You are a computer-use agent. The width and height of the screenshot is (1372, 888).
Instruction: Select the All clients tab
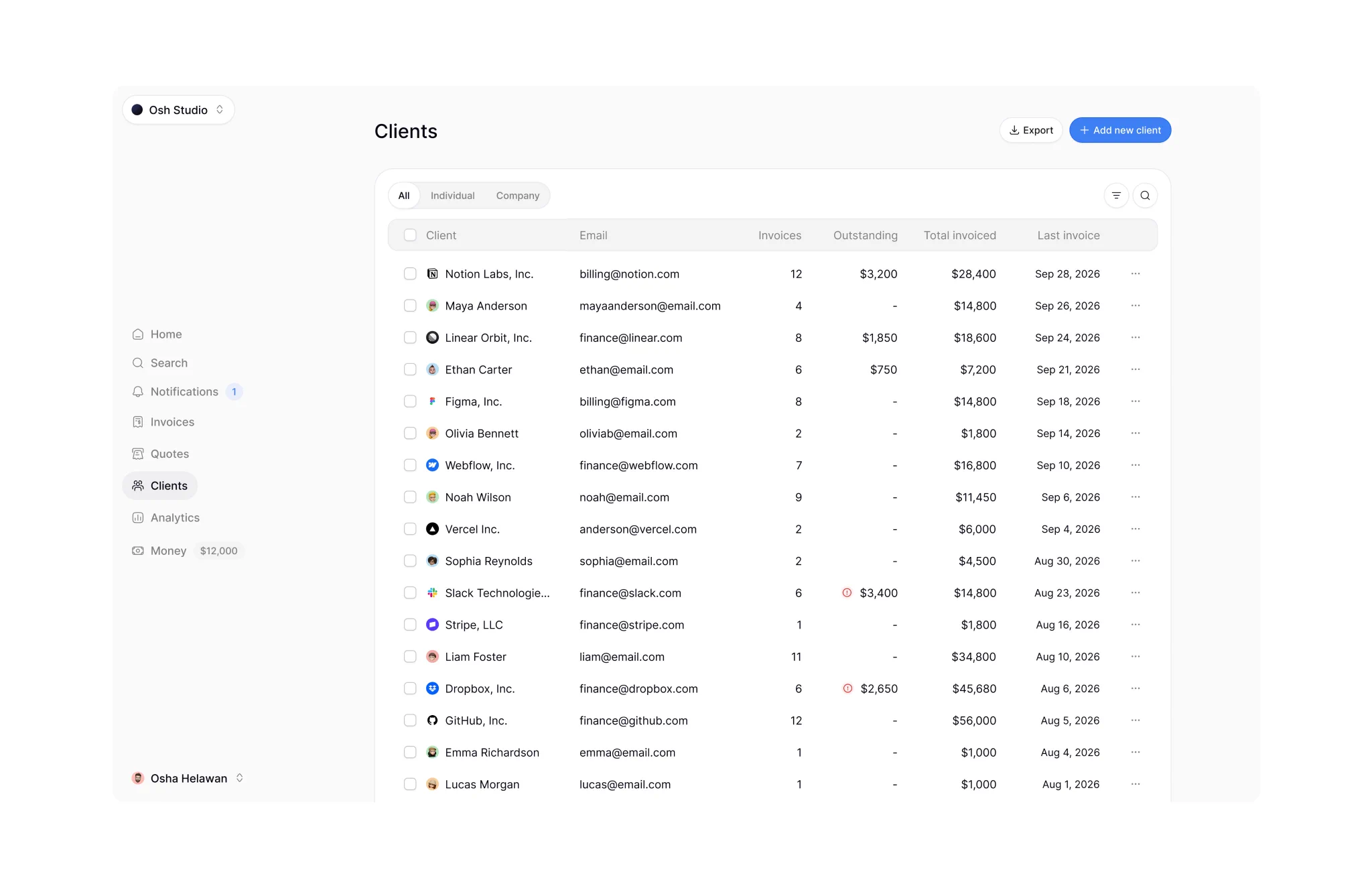click(x=404, y=196)
